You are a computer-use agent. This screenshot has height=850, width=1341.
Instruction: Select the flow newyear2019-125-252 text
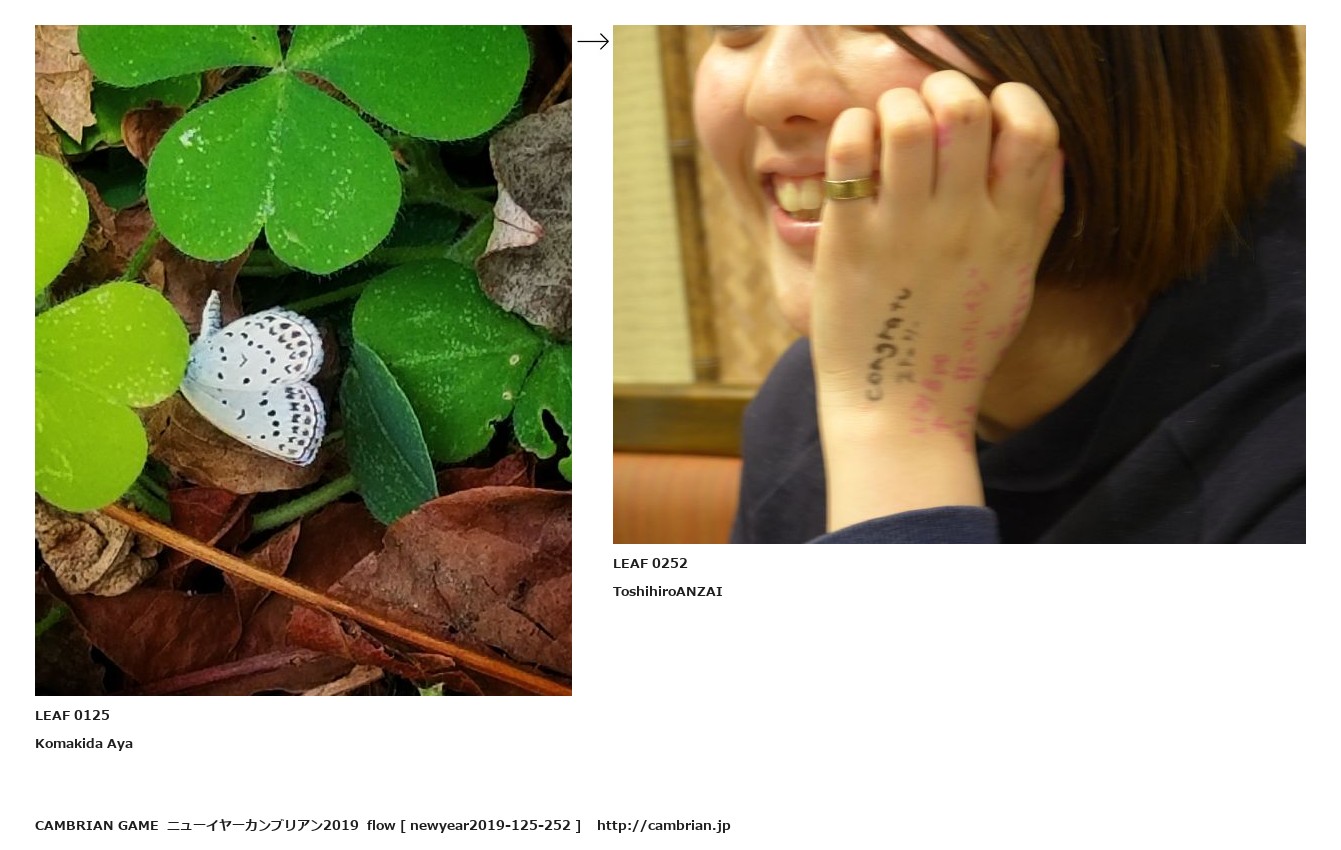[x=474, y=825]
